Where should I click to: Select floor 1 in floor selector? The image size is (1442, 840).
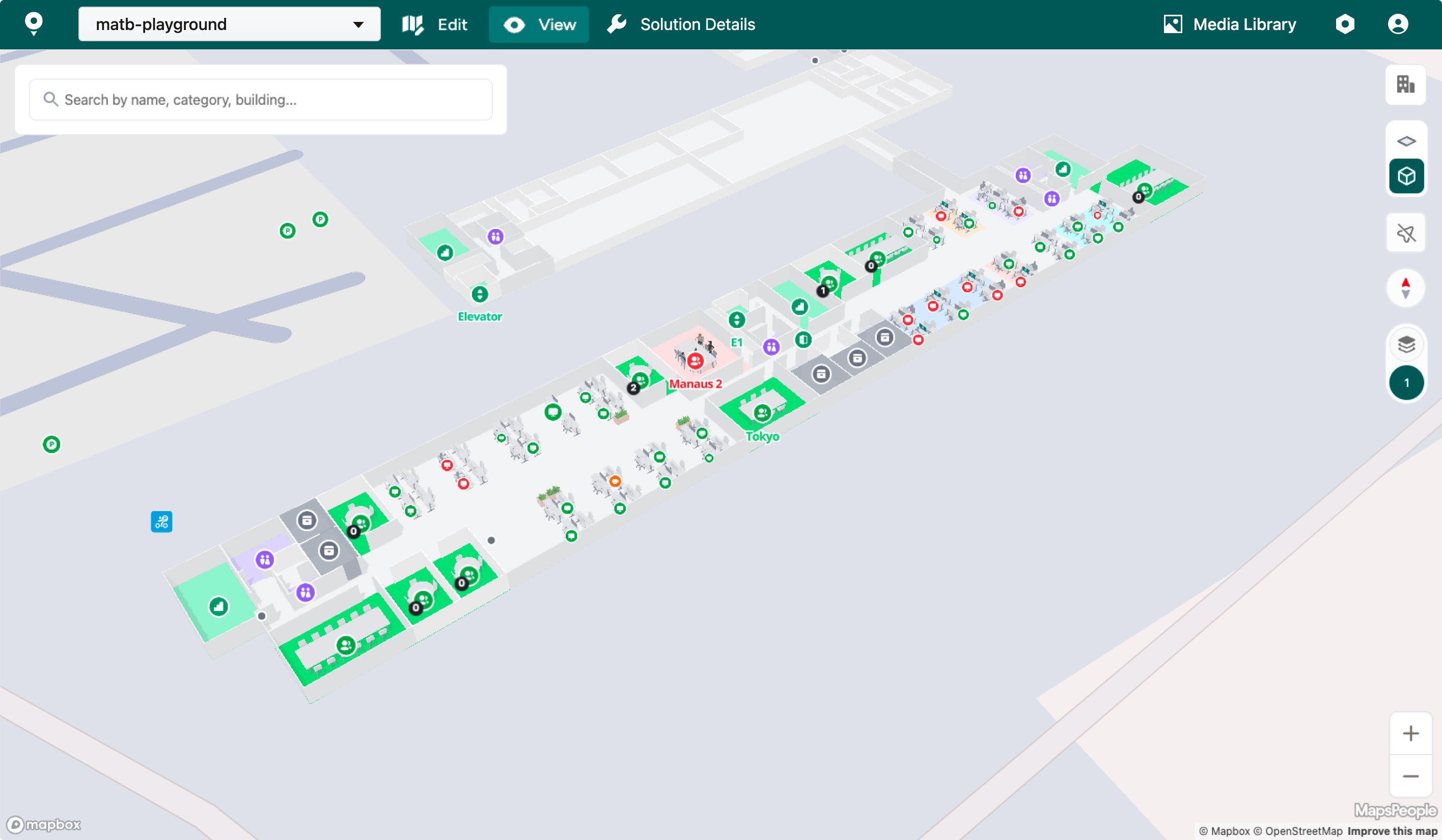coord(1406,383)
